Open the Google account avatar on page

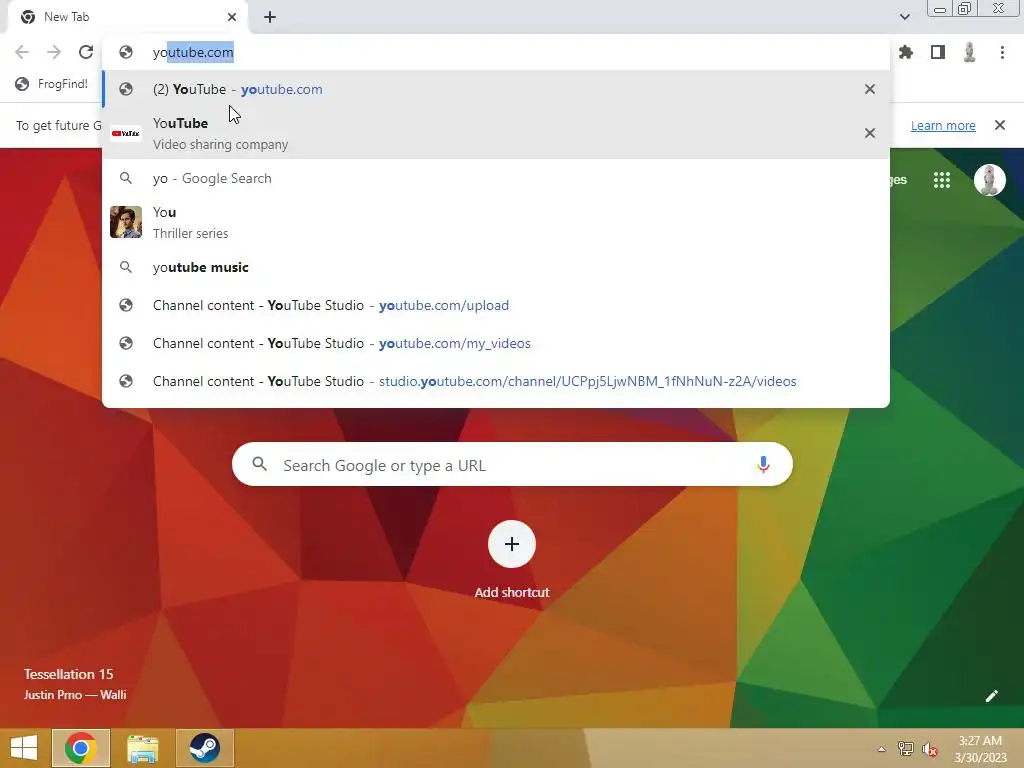[989, 180]
